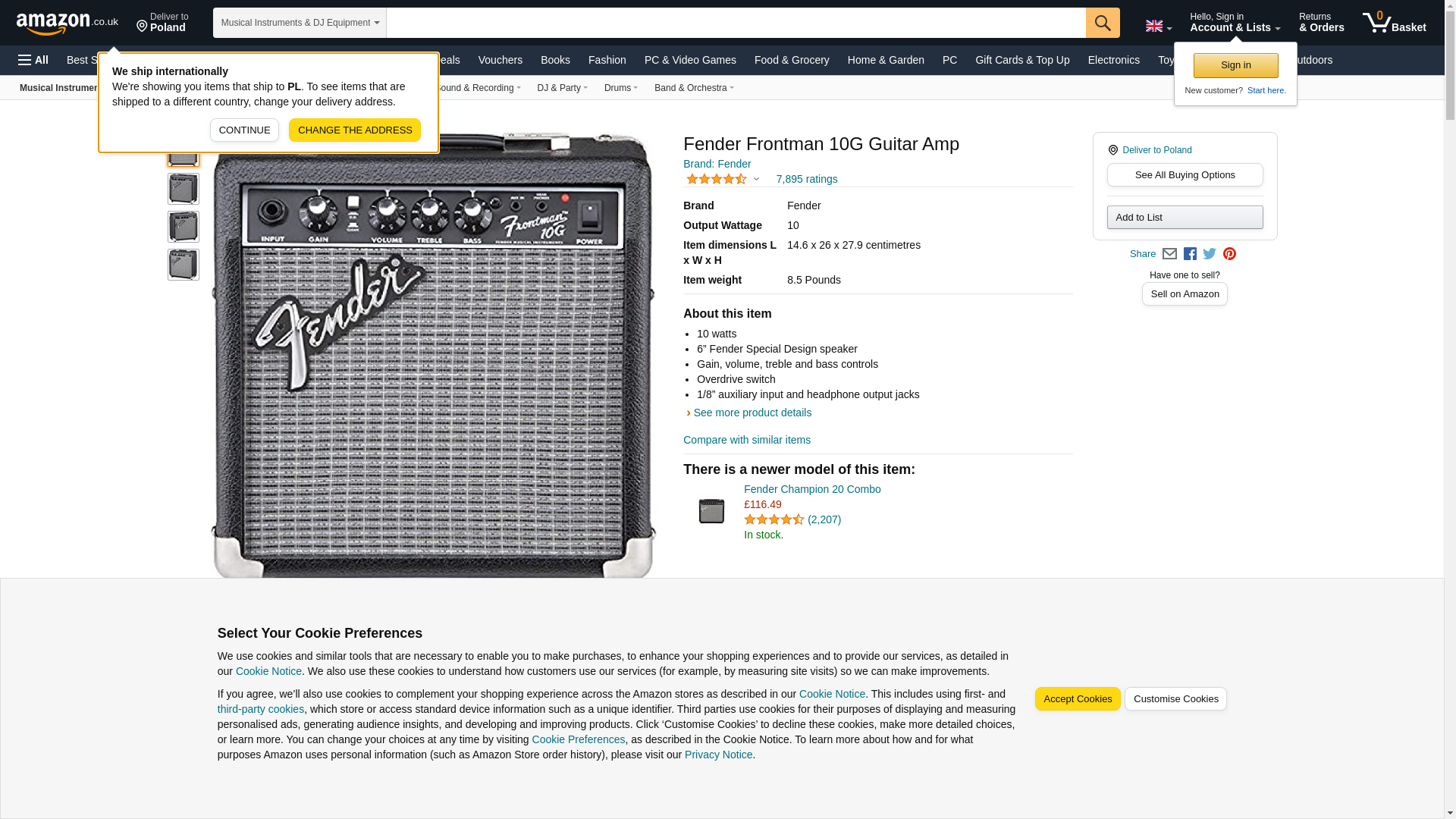Open the basket cart icon

[x=1394, y=23]
